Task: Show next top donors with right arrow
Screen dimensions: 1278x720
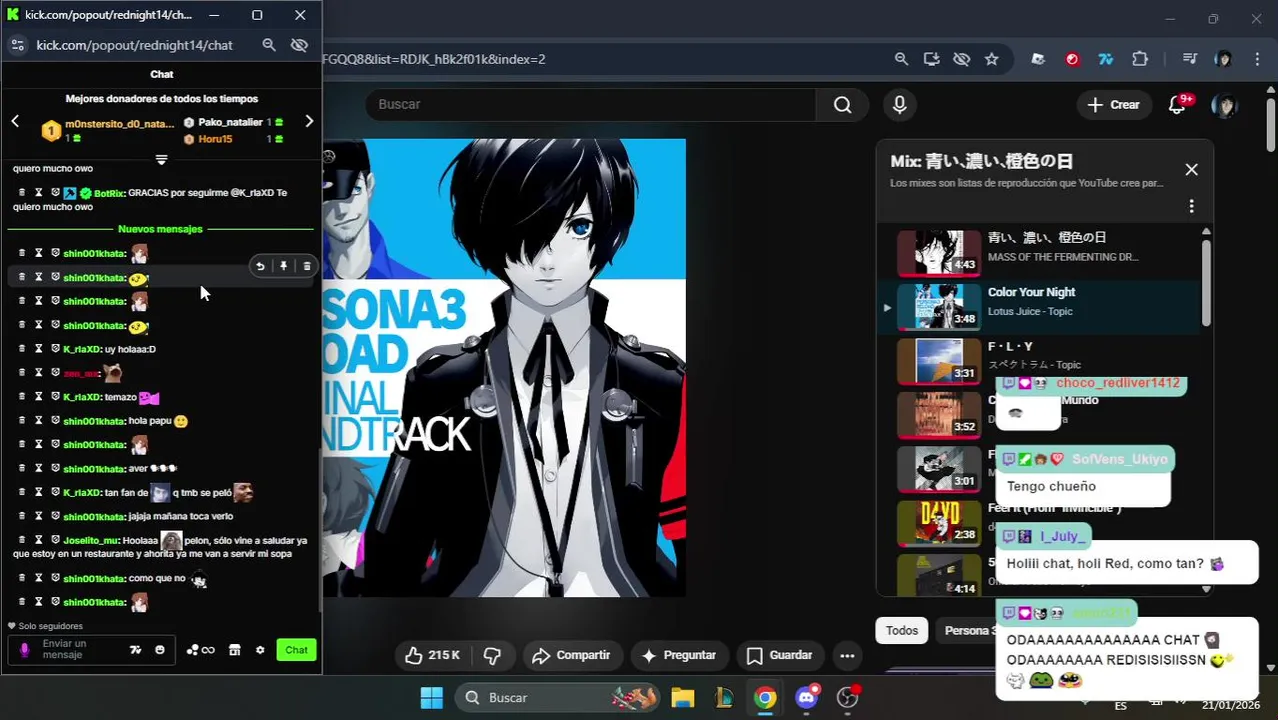Action: 309,121
